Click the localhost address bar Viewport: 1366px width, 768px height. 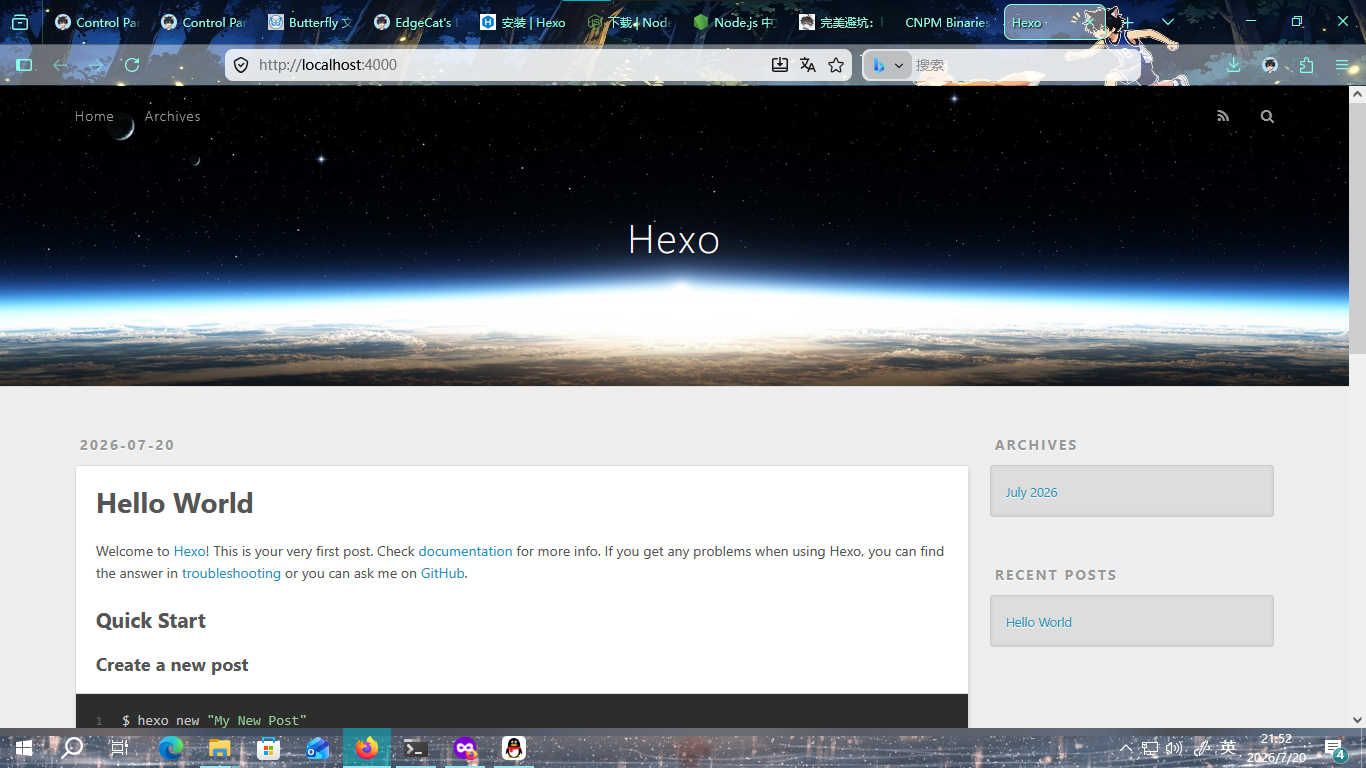coord(510,65)
